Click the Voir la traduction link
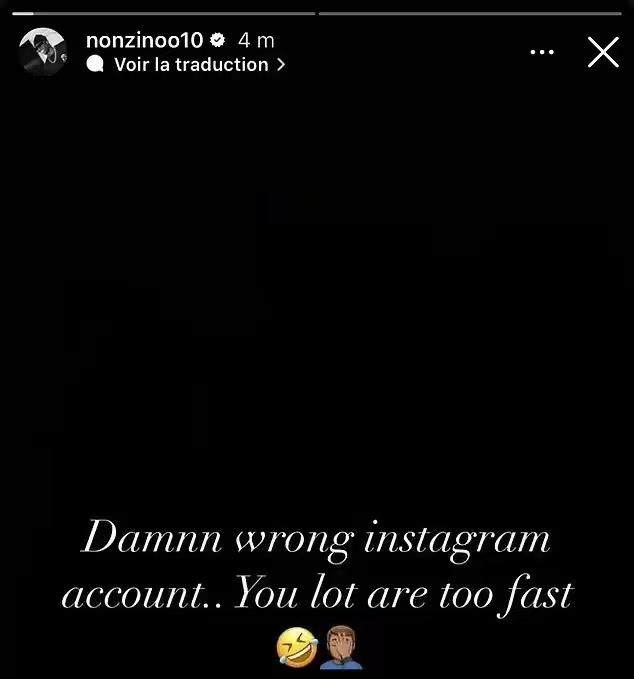 tap(191, 65)
